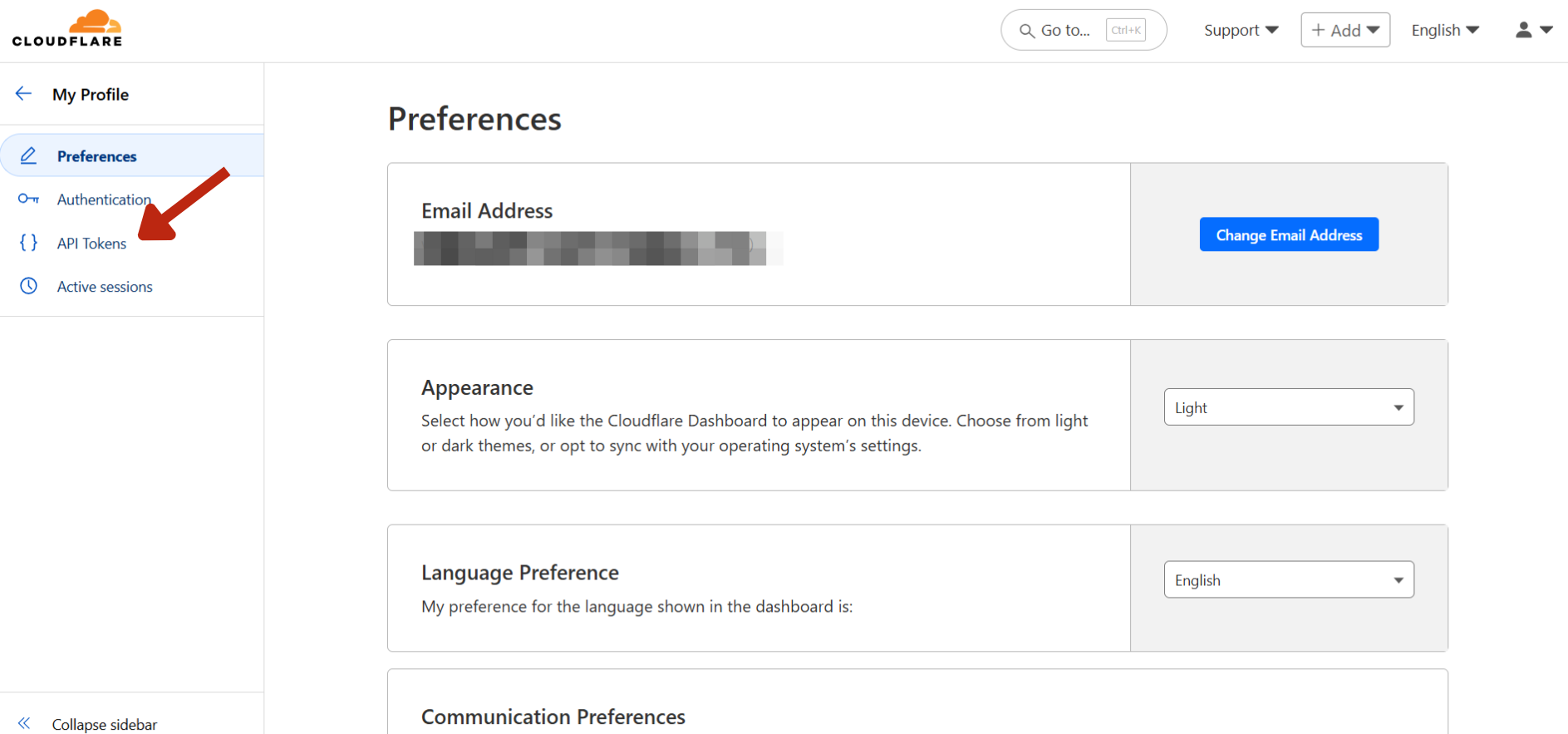Open the Add dropdown button
Screen dimensions: 1568x734
pyautogui.click(x=1345, y=30)
